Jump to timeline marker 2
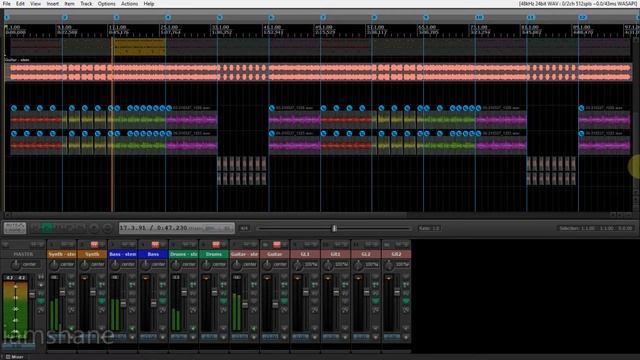This screenshot has height=360, width=640. (x=65, y=18)
